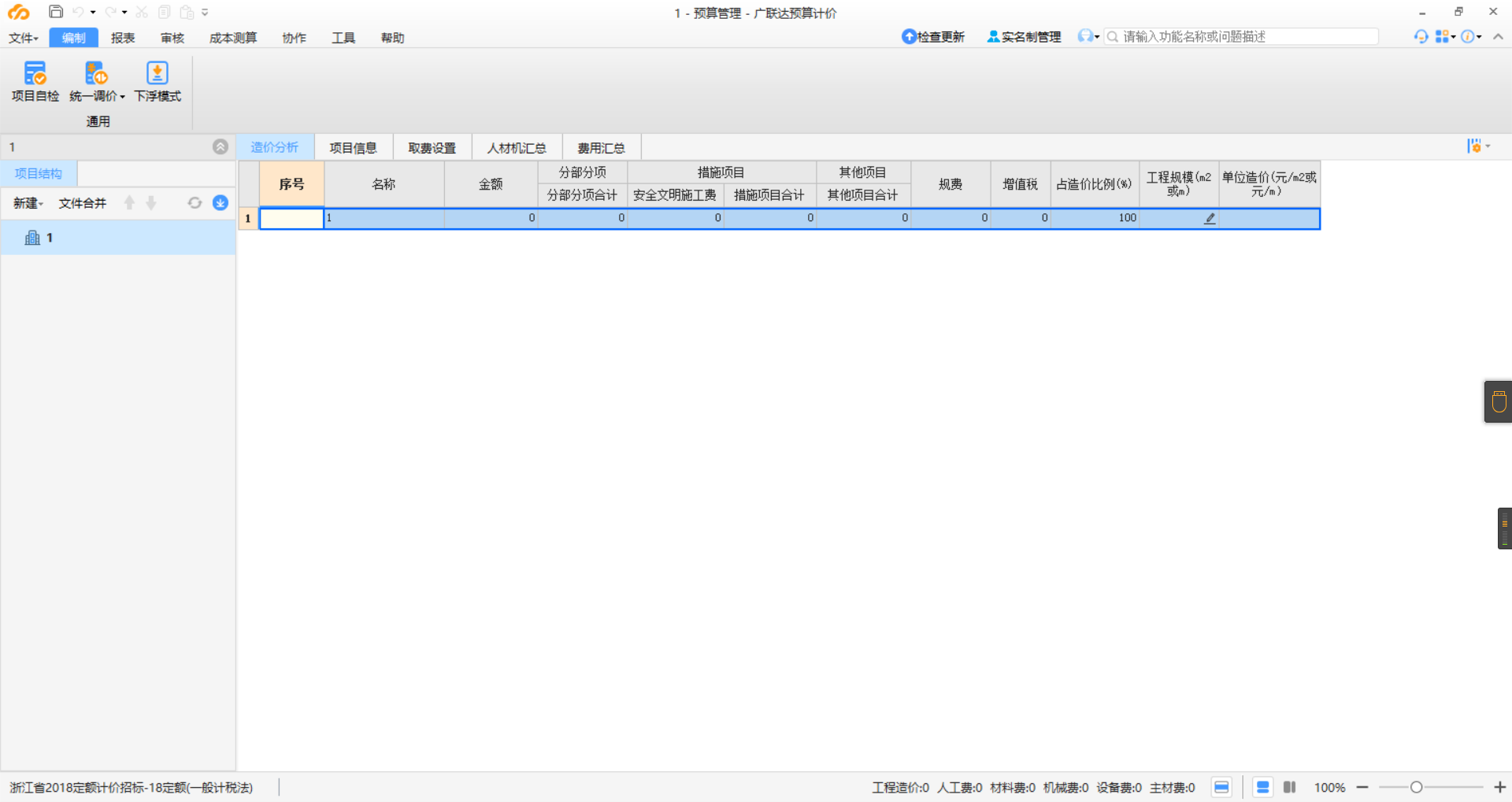Switch to the 费用汇总 tab

tap(601, 147)
